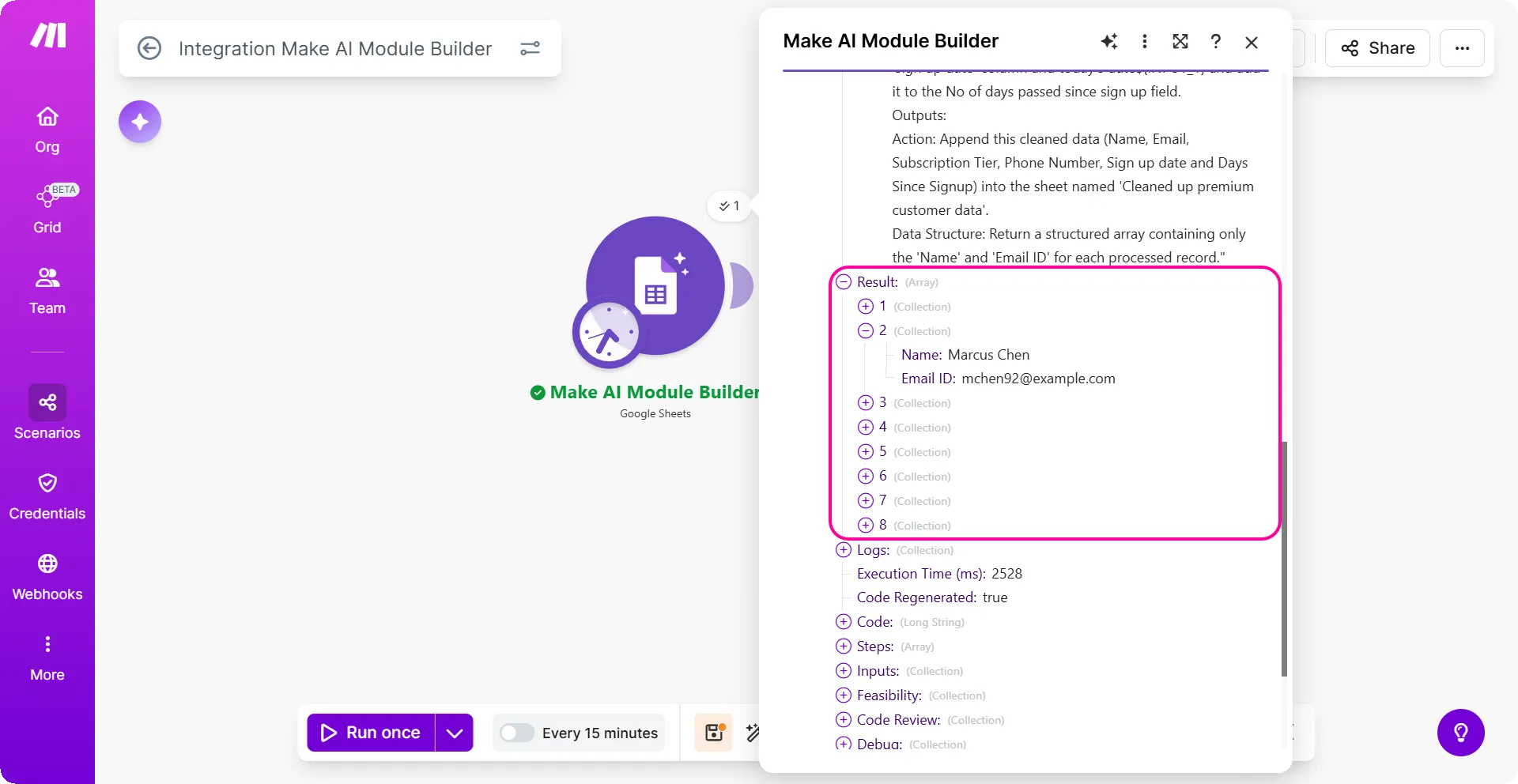1518x784 pixels.
Task: Open the panel's three-dot options menu
Action: 1145,41
